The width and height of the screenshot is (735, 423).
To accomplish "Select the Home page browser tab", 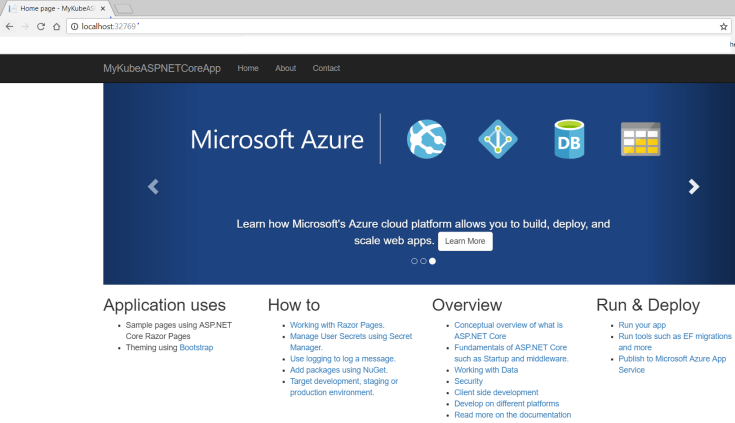I will pos(55,8).
